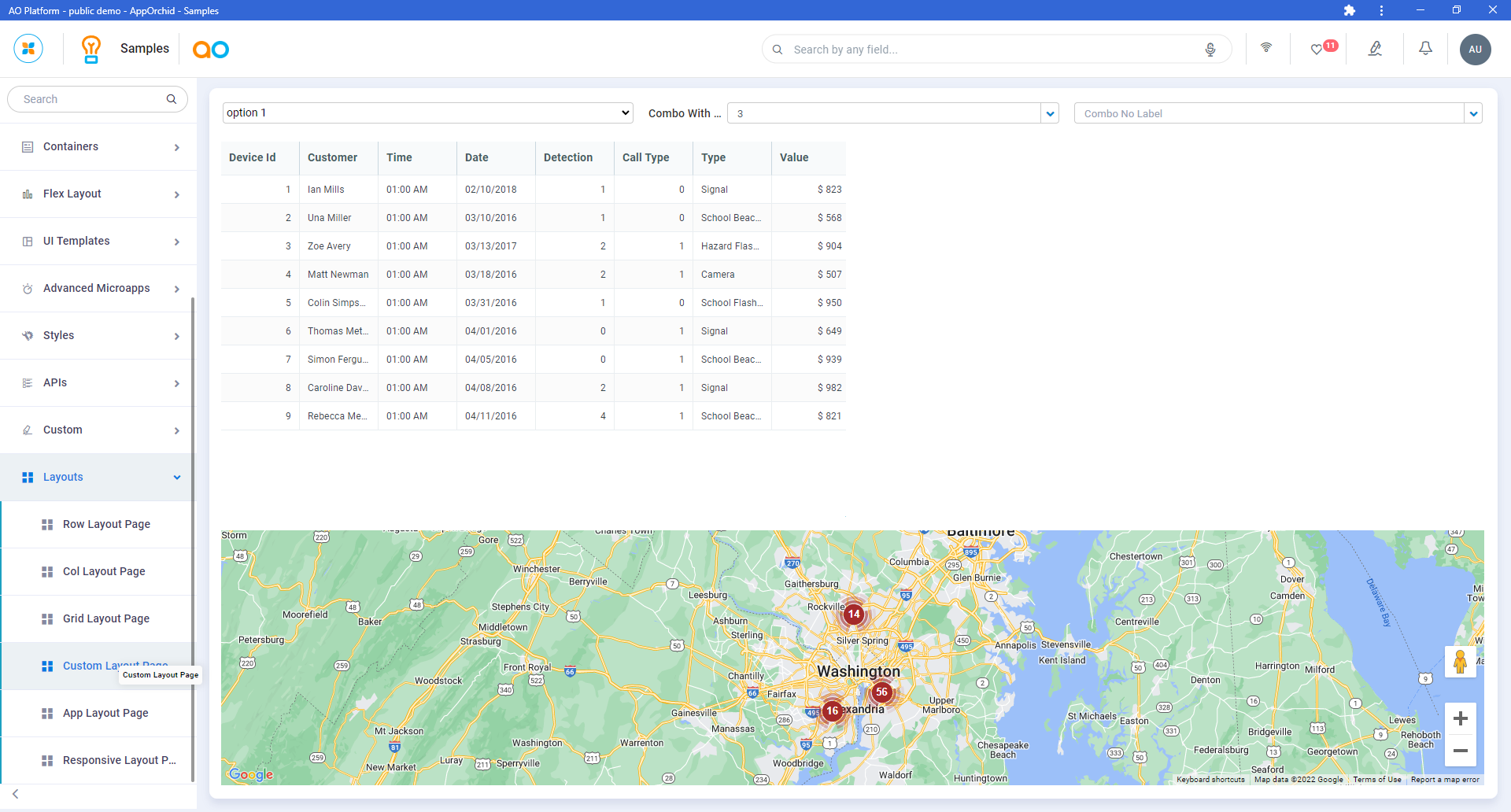Zoom in on the map
Screen dimensions: 1511x812
coord(1460,718)
